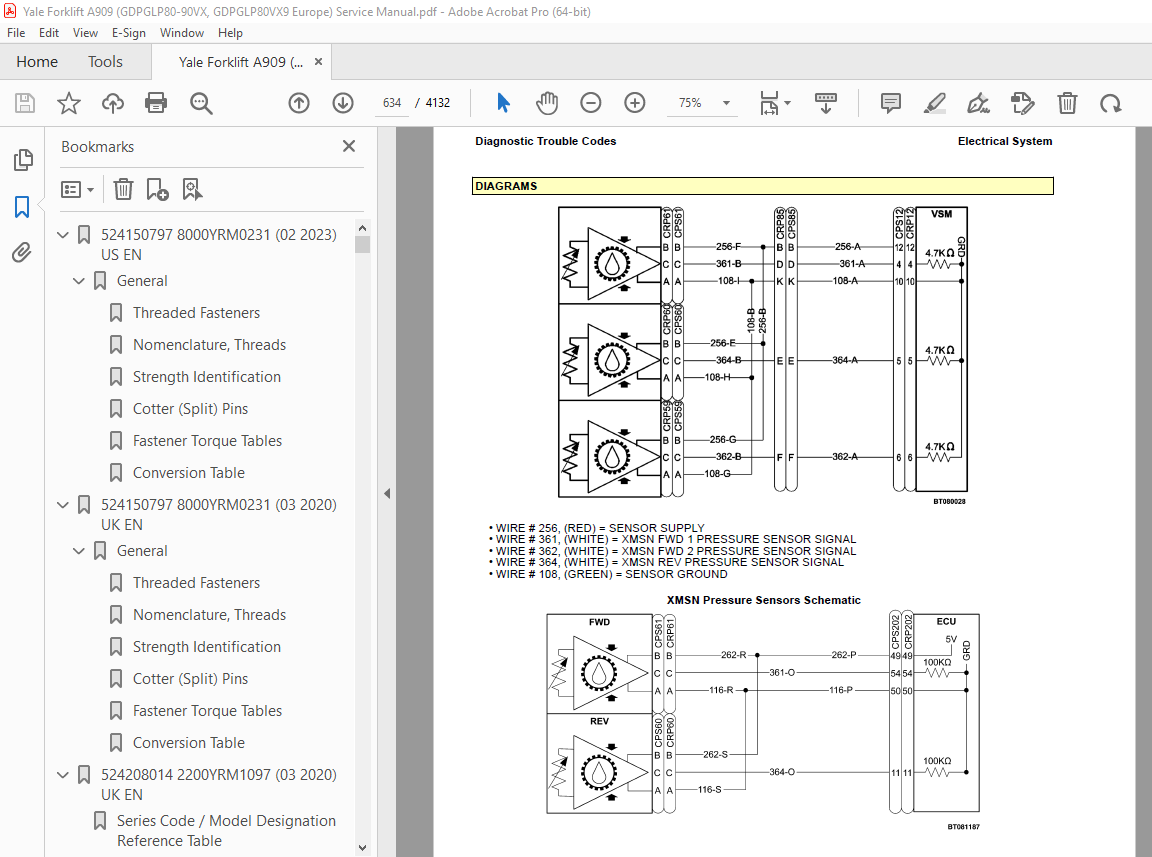The width and height of the screenshot is (1152, 857).
Task: Collapse the 524150797 8000YRM0231 (02 2023) bookmark
Action: 63,235
